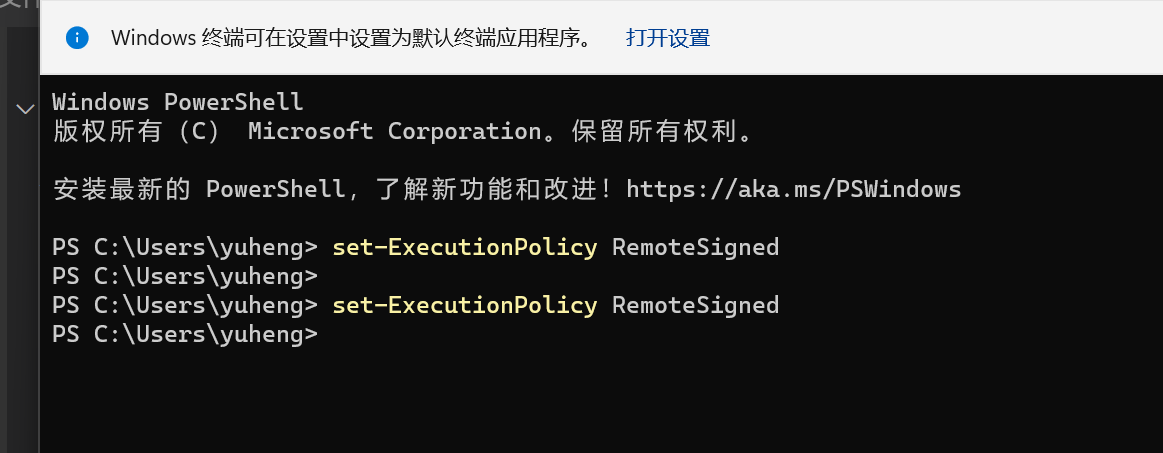Screen dimensions: 1163x453
Task: Select the default terminal notification message text
Action: point(353,38)
